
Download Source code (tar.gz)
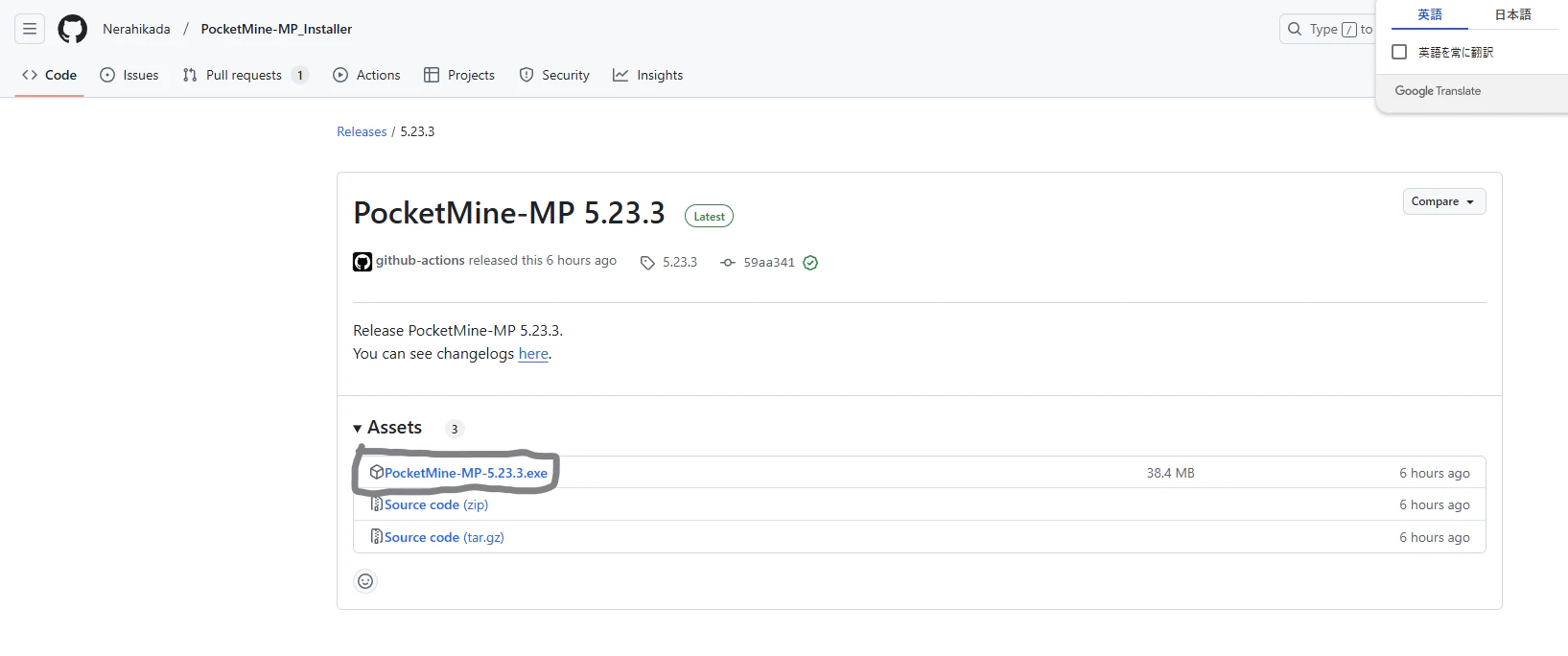click(444, 537)
